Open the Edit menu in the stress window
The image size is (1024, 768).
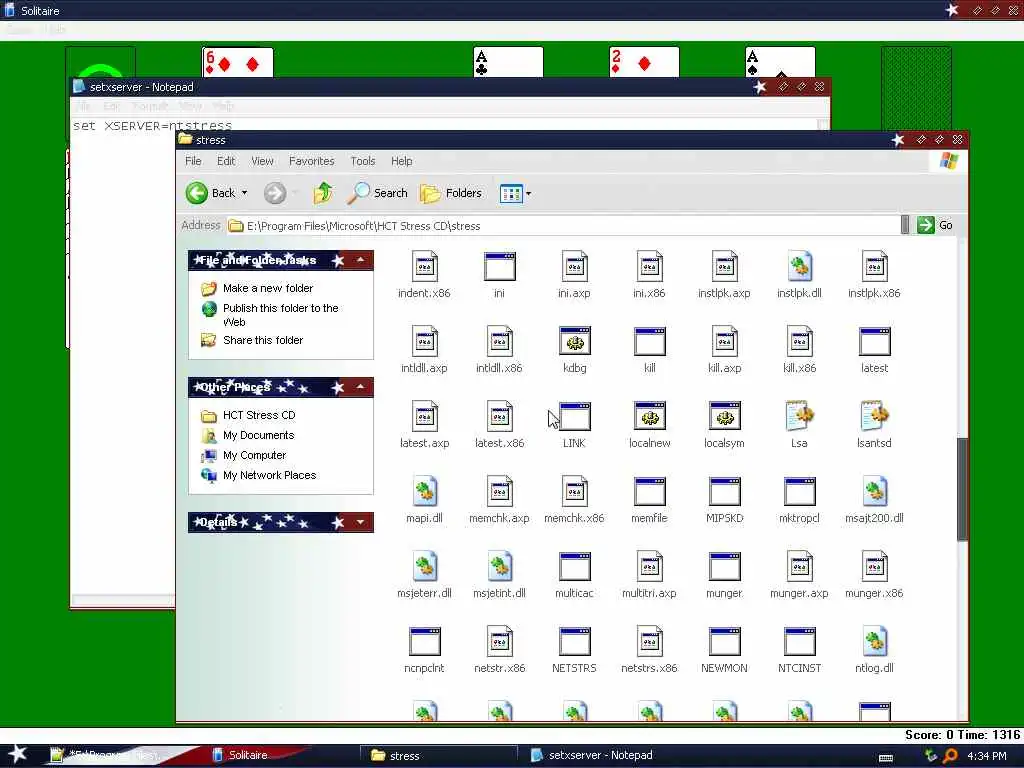226,161
